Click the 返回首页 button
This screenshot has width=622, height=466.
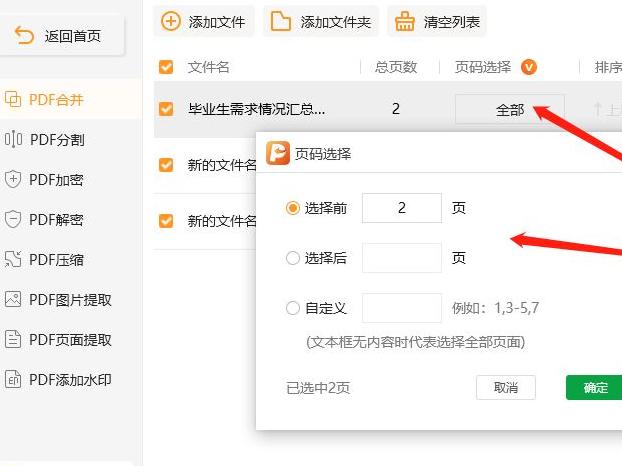tap(61, 35)
